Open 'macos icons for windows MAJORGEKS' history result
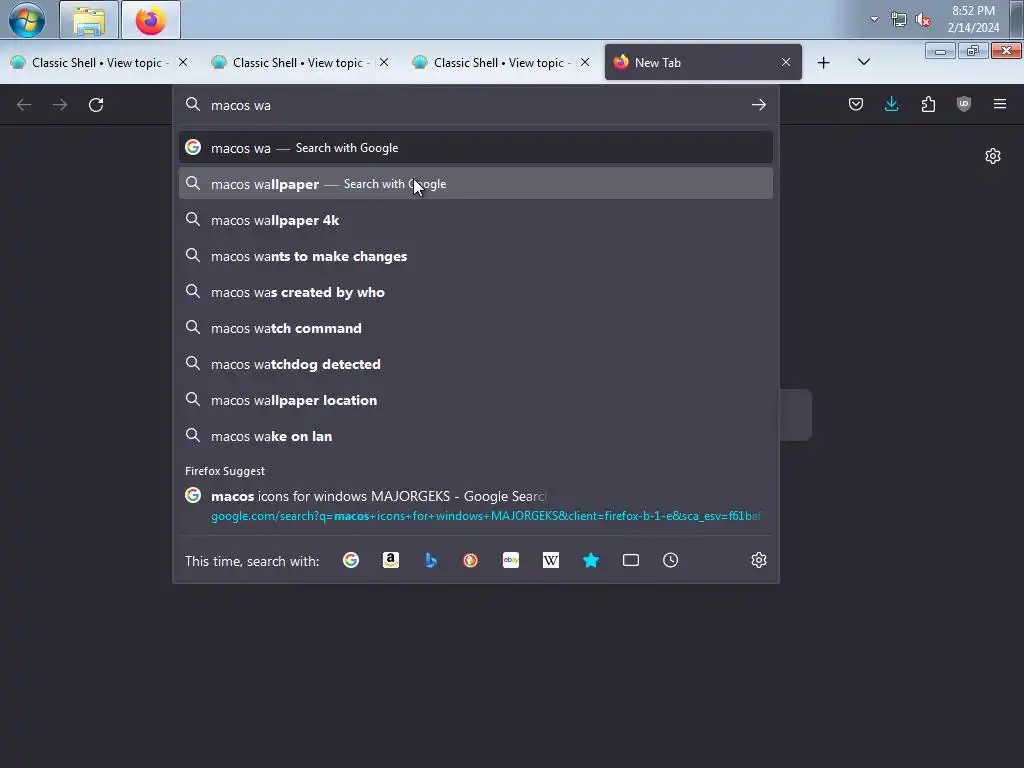 [475, 505]
